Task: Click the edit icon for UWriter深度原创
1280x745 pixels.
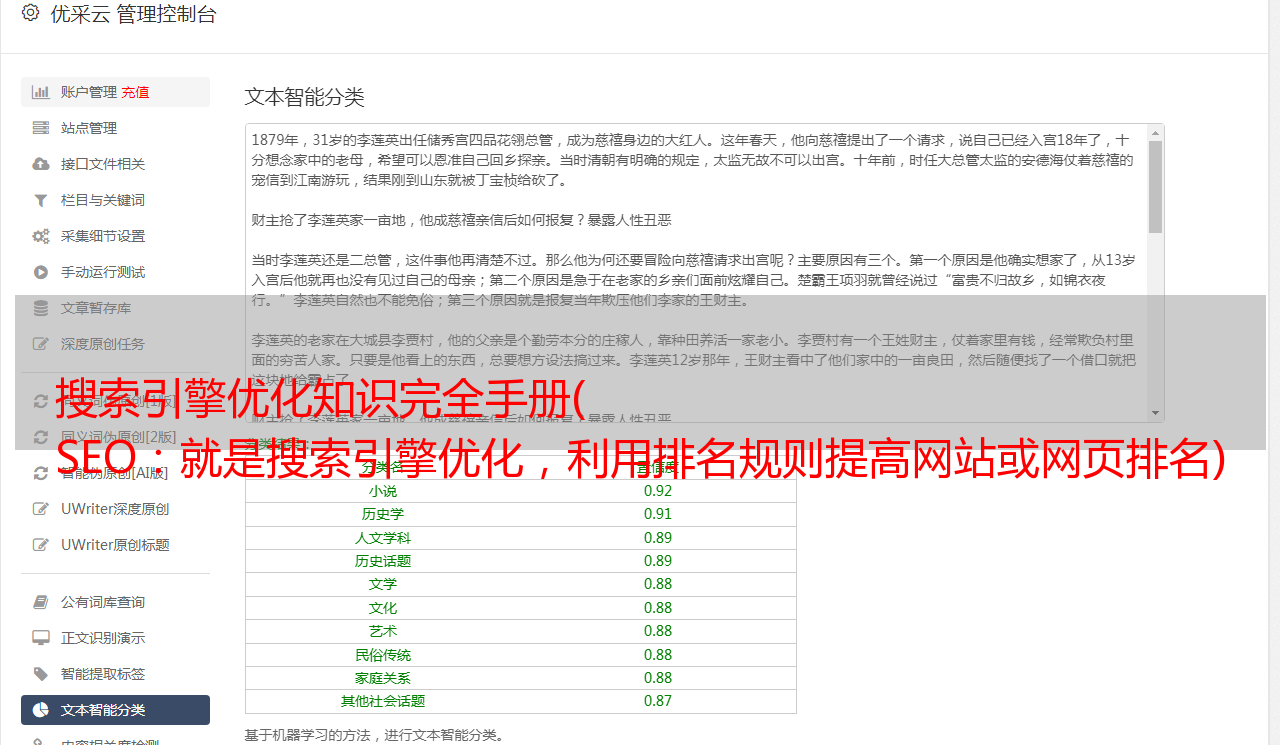Action: pyautogui.click(x=41, y=509)
